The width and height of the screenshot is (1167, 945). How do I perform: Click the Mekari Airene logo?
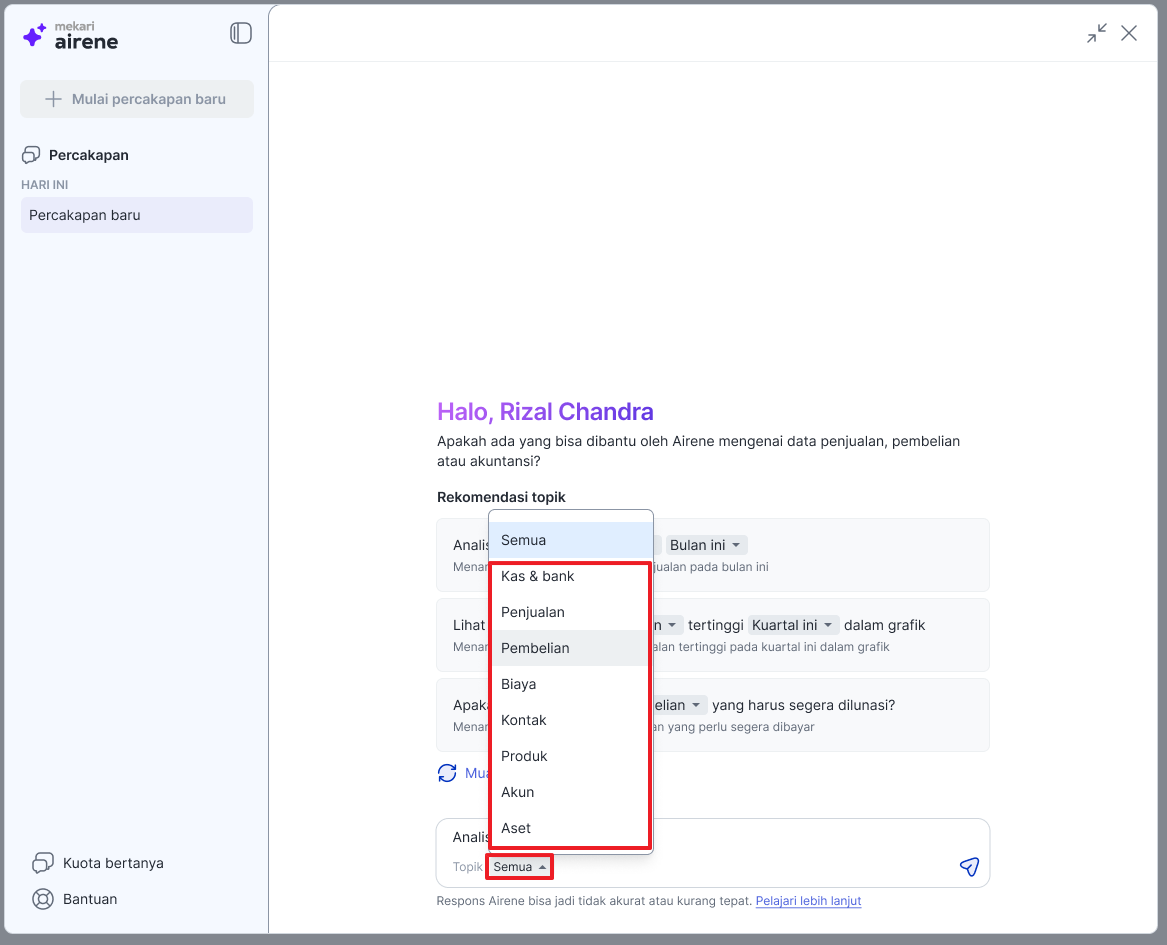pos(71,36)
